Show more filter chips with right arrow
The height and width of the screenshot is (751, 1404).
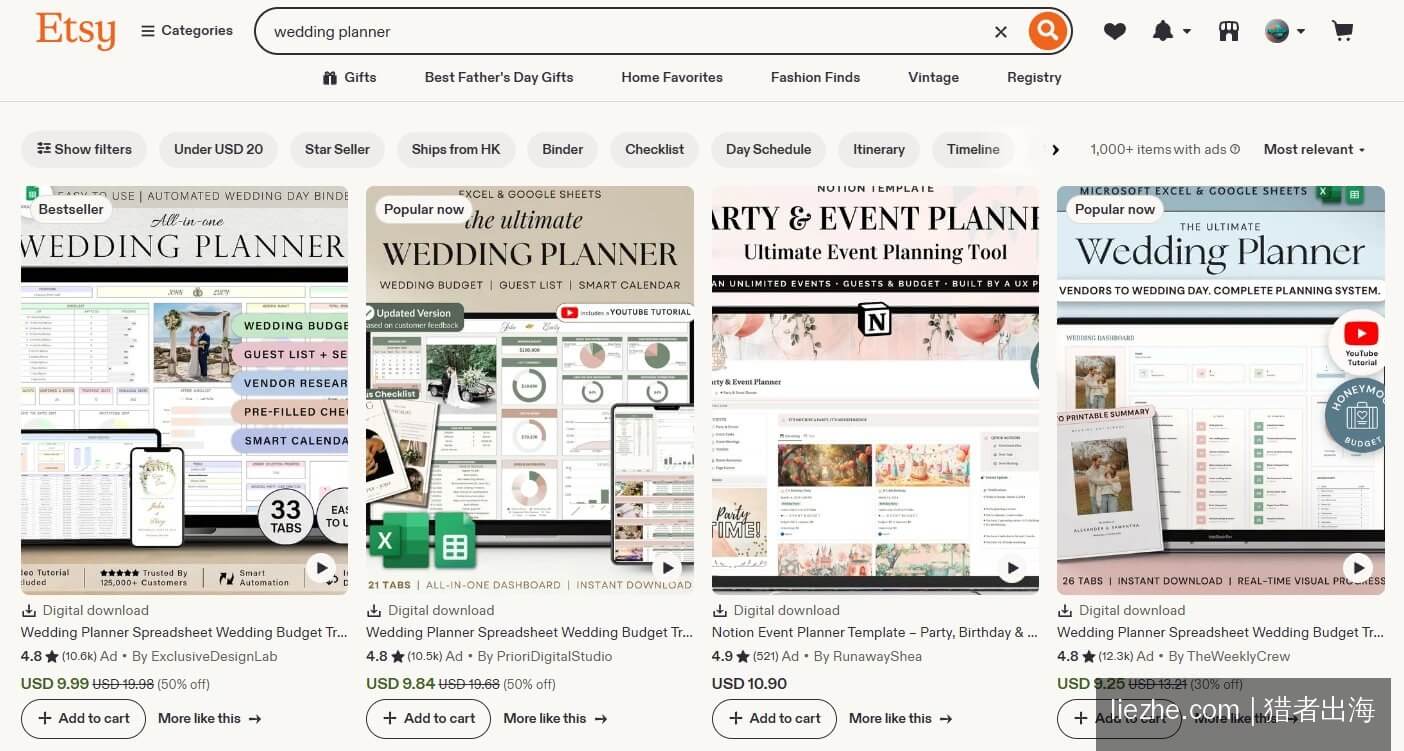tap(1055, 149)
